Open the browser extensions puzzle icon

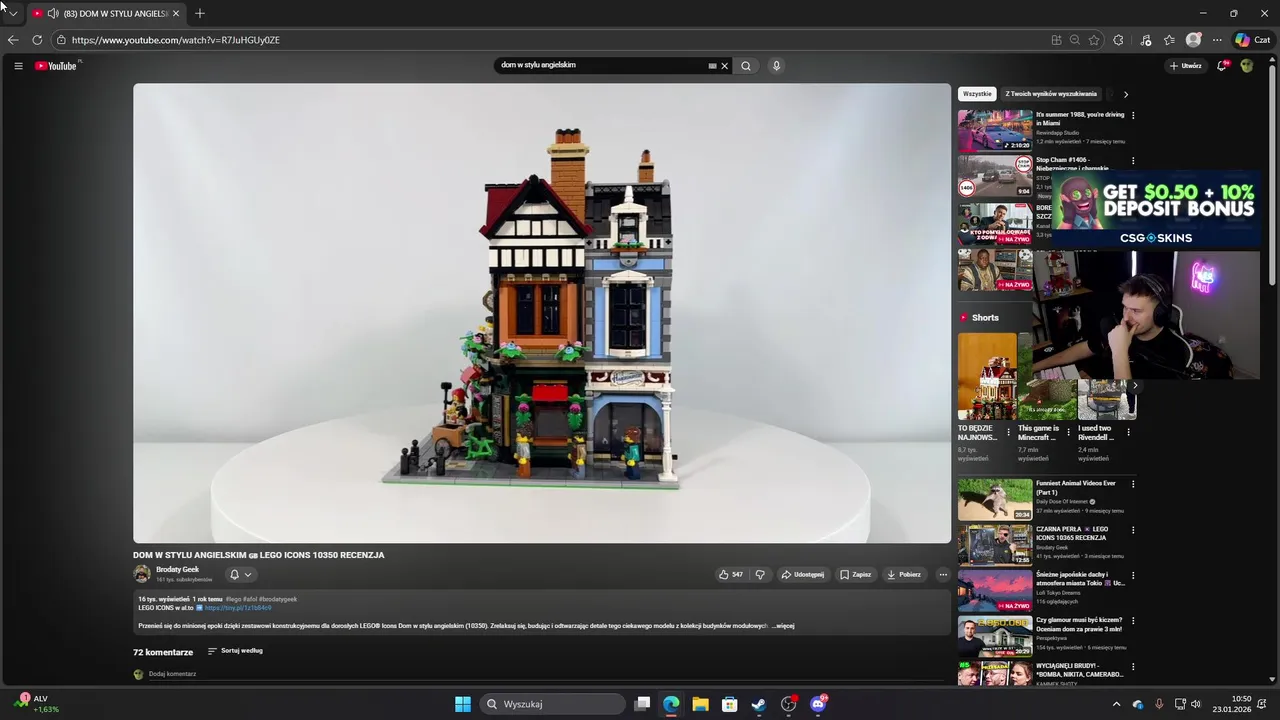pos(1118,40)
